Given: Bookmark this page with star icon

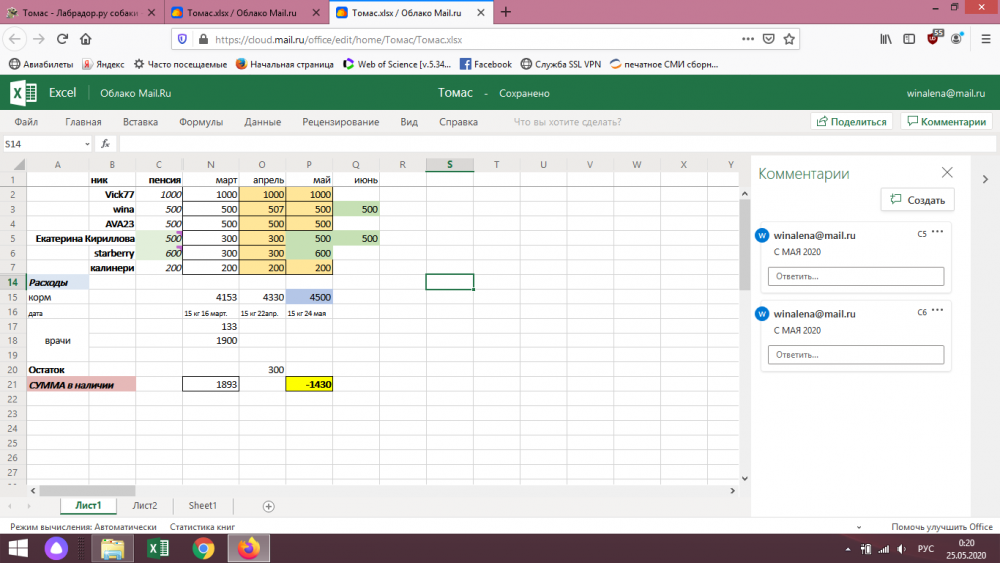Looking at the screenshot, I should (790, 40).
